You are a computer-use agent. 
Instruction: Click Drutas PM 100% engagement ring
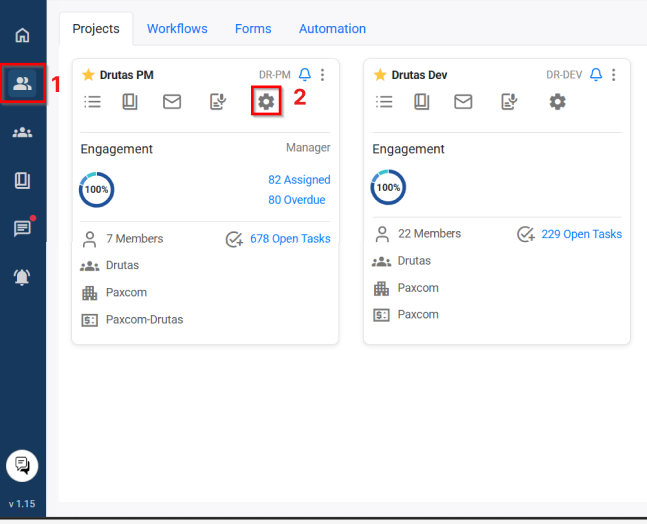click(x=96, y=189)
